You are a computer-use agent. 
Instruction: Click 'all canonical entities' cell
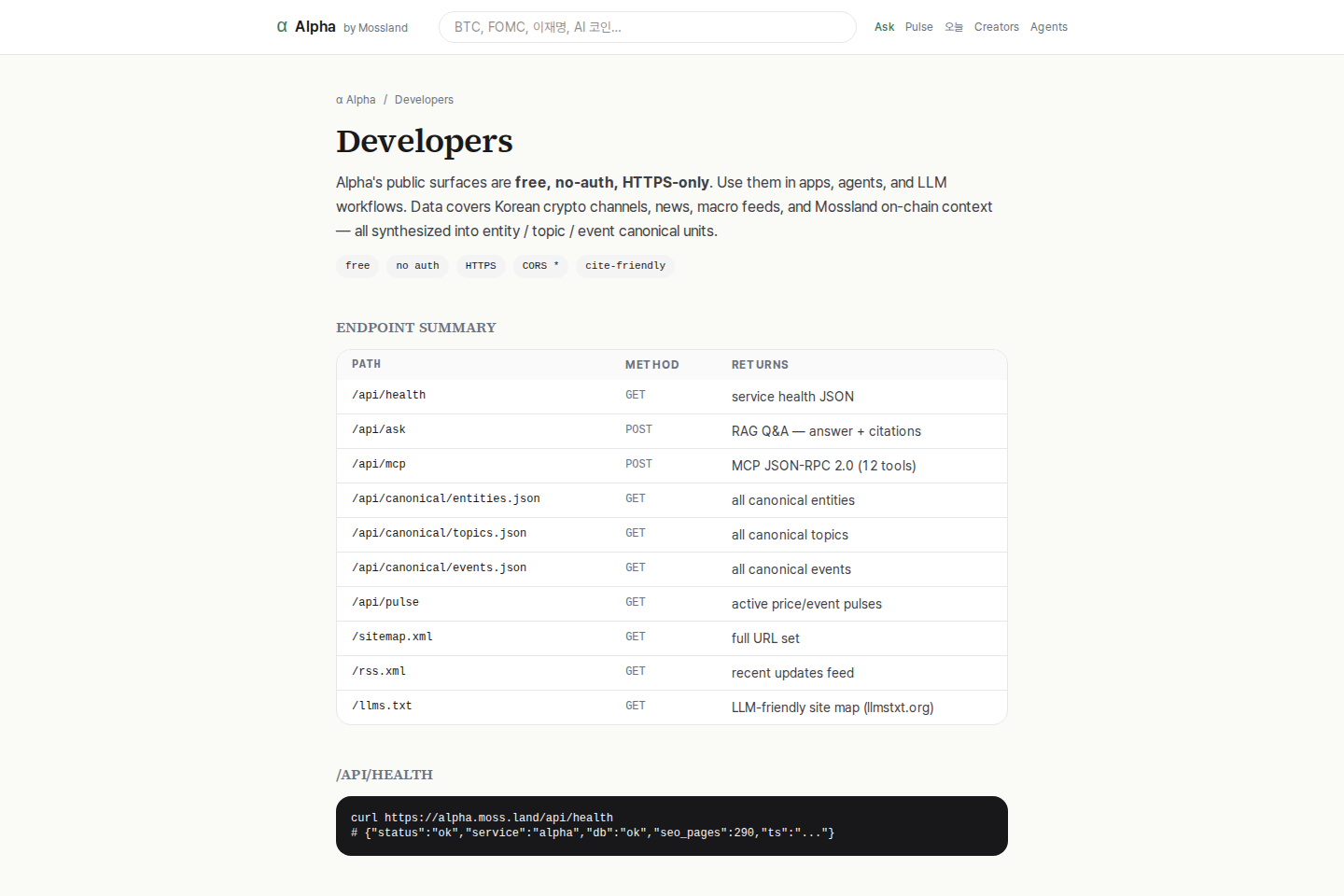[793, 500]
